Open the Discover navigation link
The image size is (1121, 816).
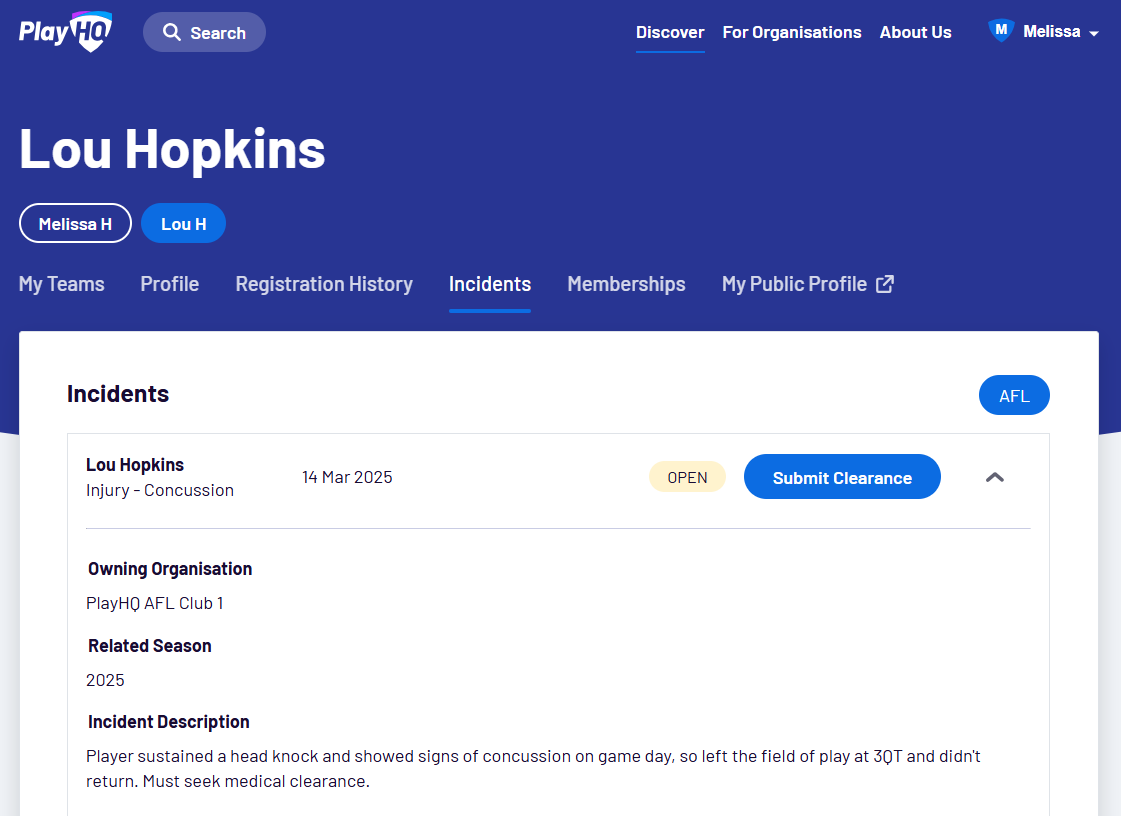[x=670, y=32]
